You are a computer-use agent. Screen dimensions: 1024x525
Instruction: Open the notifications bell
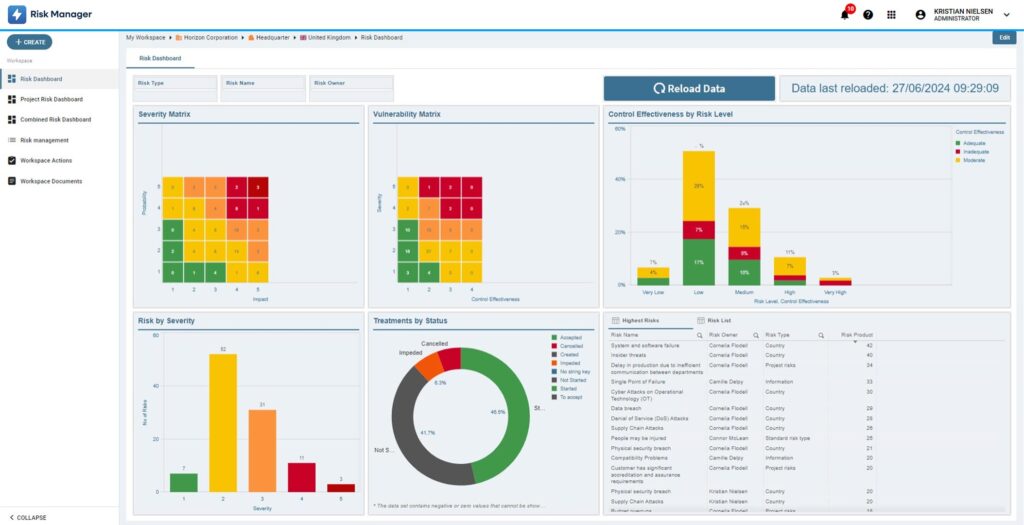click(x=845, y=15)
